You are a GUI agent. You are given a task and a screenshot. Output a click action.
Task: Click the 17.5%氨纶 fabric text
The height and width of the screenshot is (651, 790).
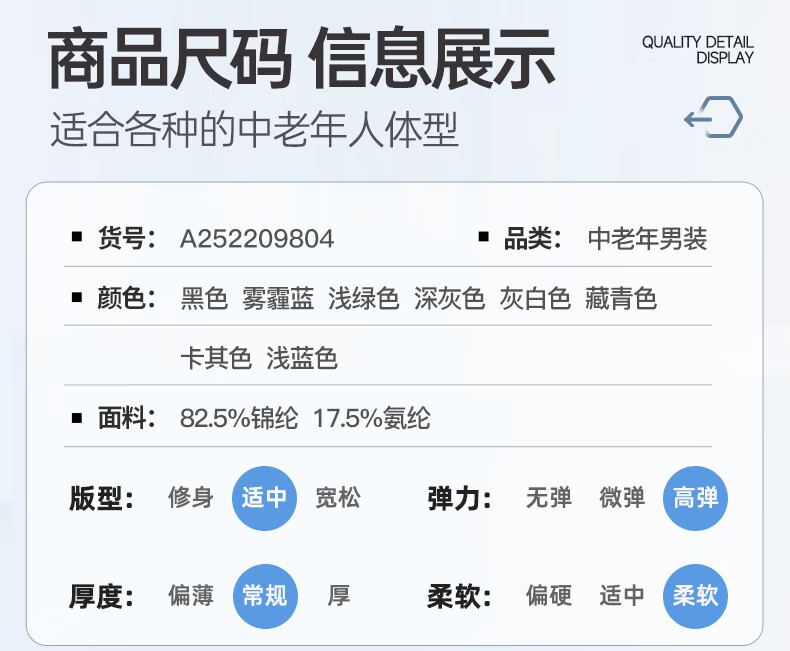[x=372, y=418]
